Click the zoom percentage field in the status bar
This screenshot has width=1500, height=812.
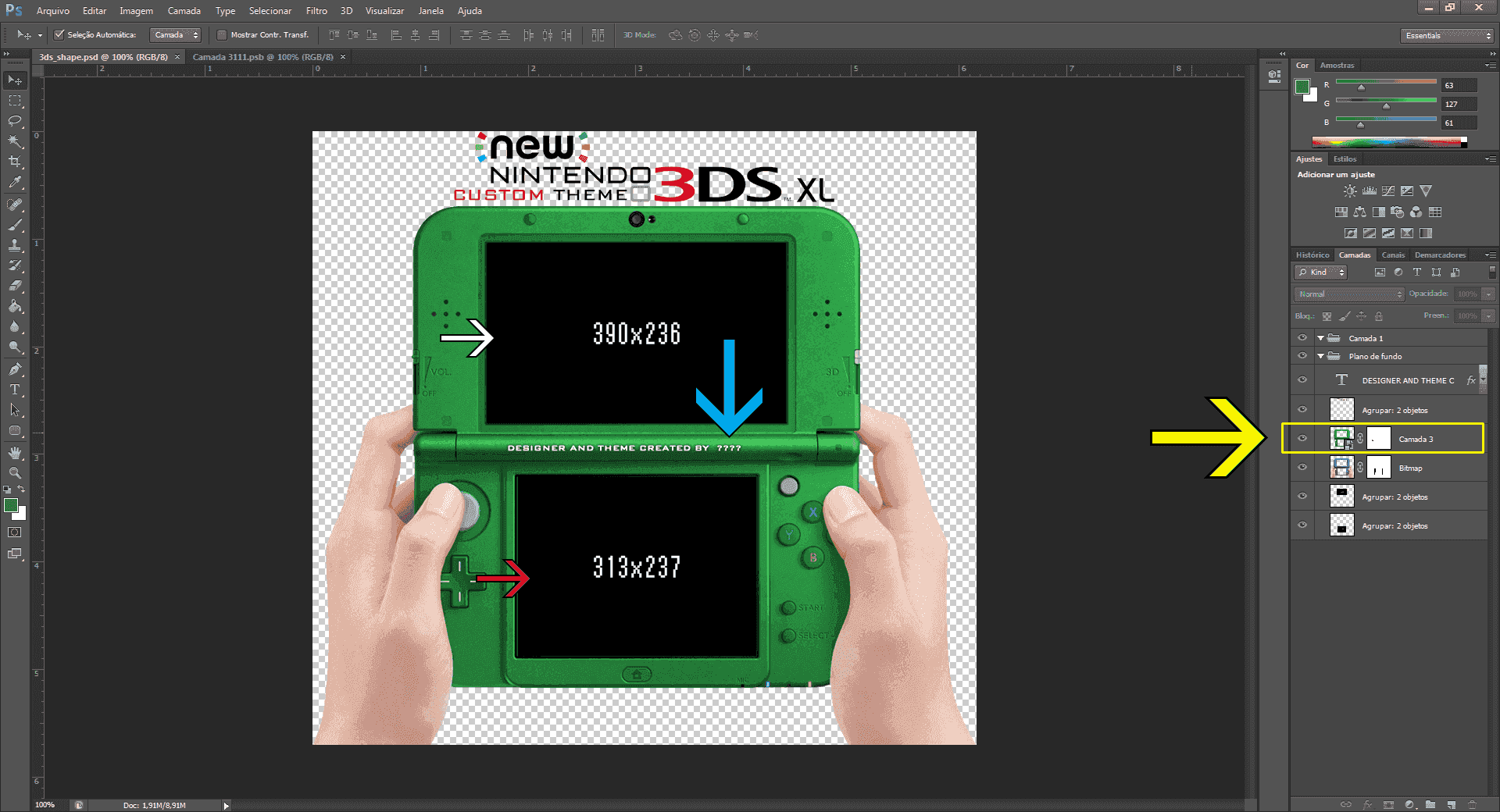[47, 805]
